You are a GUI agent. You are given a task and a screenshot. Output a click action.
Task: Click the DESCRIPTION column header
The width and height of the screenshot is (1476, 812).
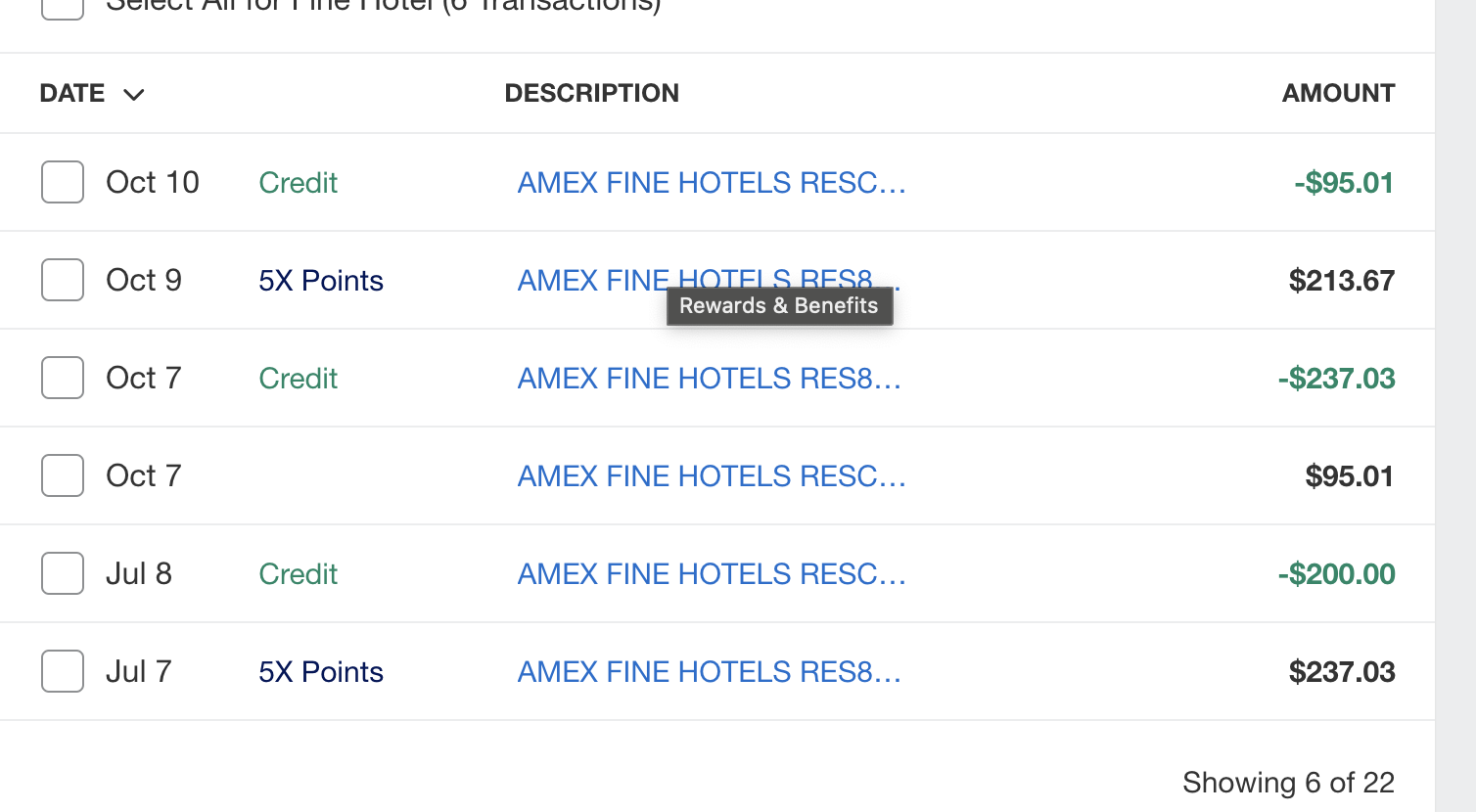(591, 93)
